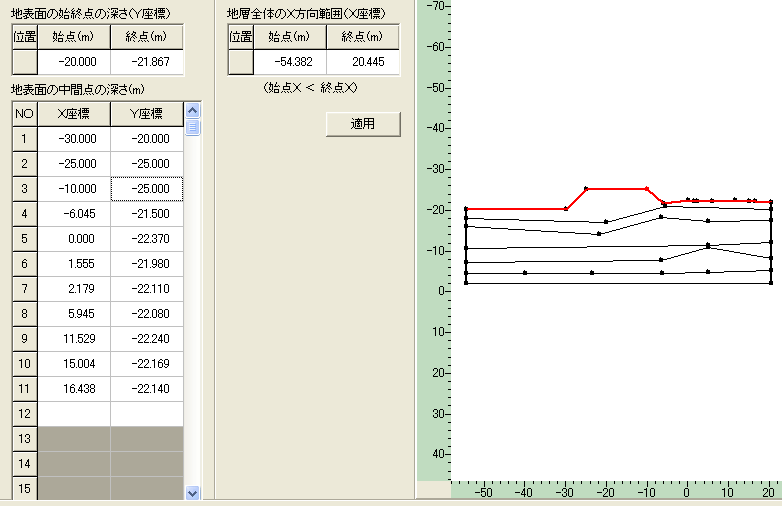Select row 3 X coordinate -10.000
This screenshot has width=782, height=506.
coord(74,189)
